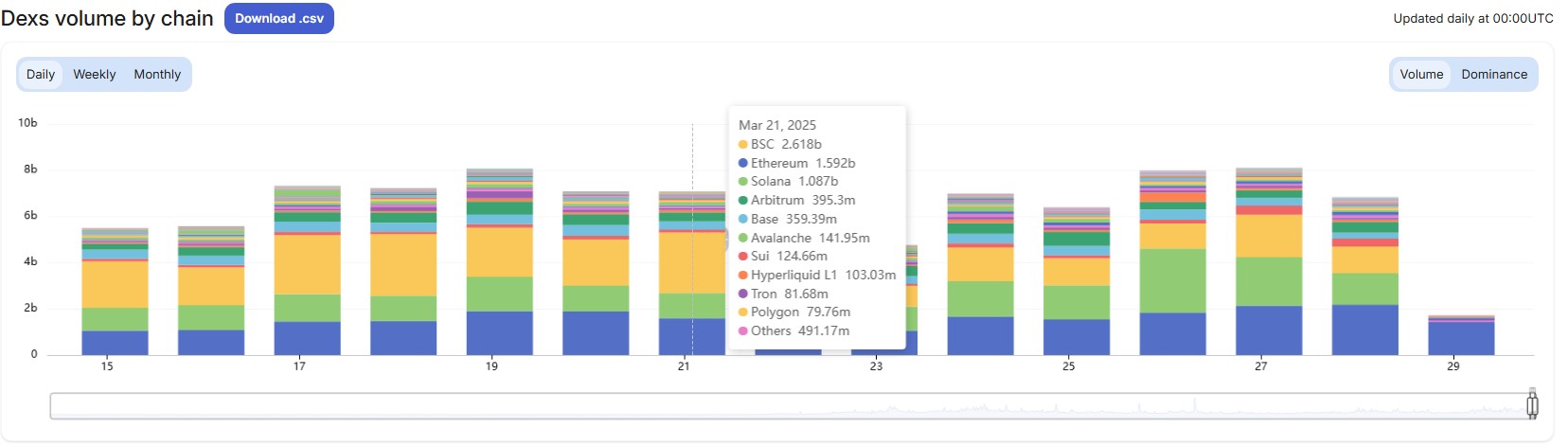Click the yellow BSC segment of the day 19 bar
Screen dimensions: 1568x446
click(499, 252)
